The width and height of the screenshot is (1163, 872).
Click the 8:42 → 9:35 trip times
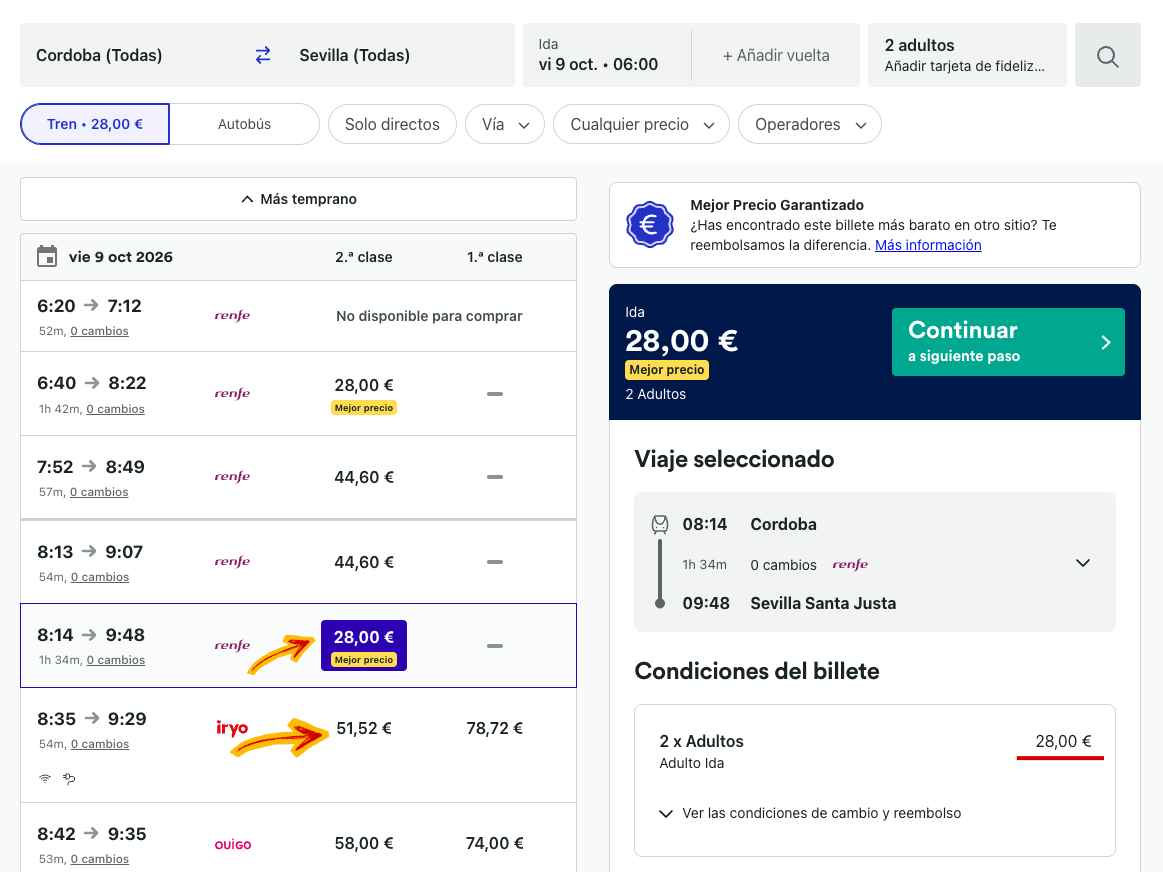click(x=91, y=833)
